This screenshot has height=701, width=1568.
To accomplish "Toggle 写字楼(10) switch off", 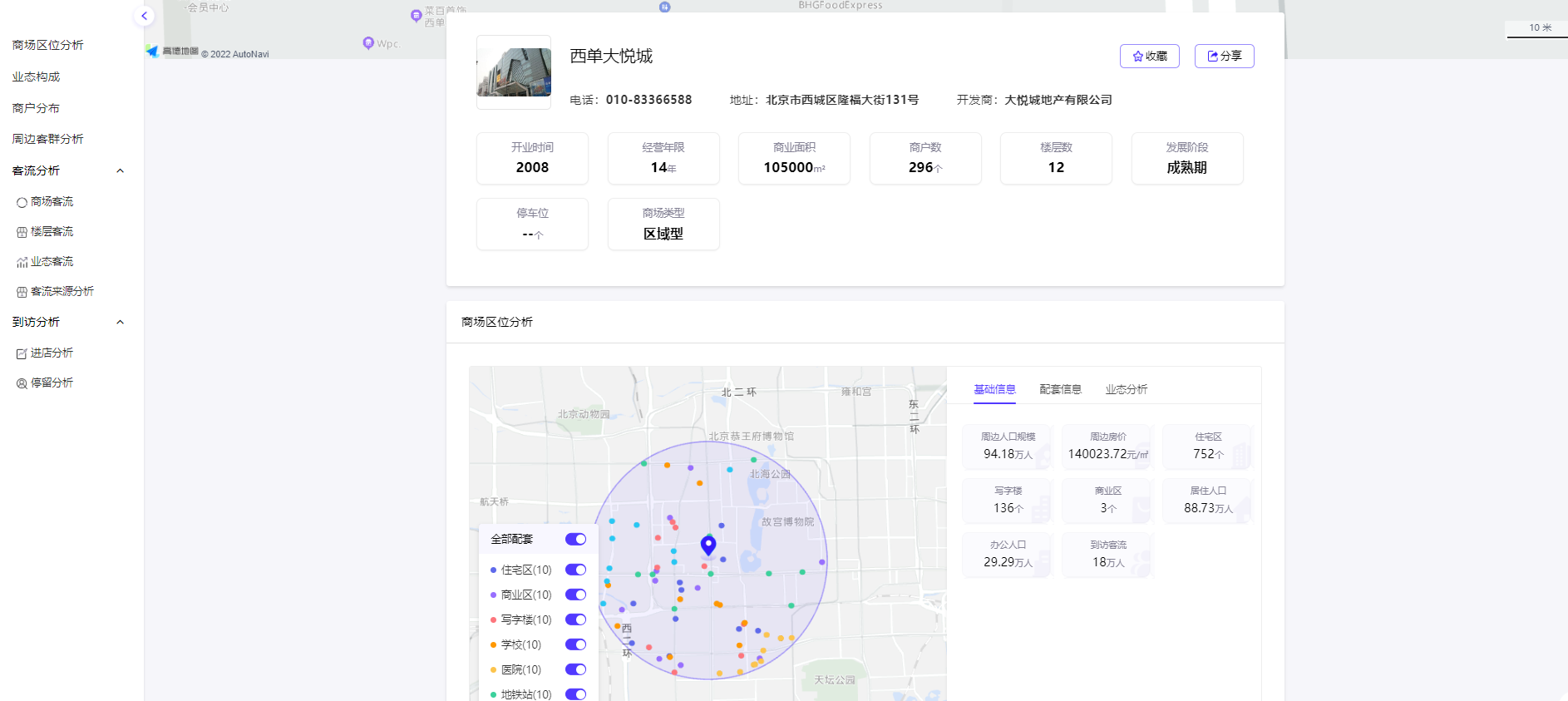I will click(x=575, y=620).
